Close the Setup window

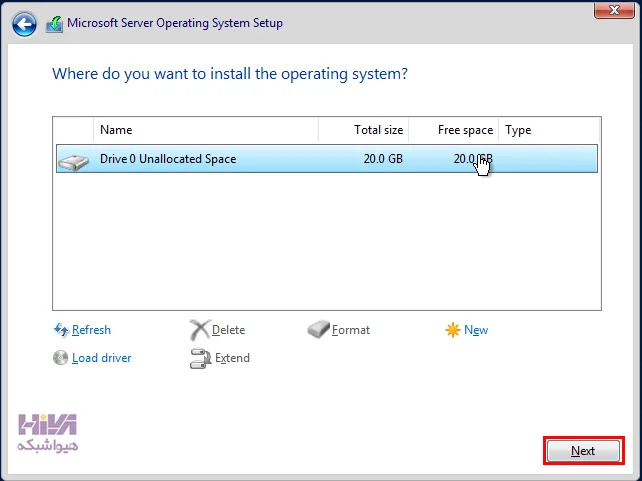click(614, 10)
